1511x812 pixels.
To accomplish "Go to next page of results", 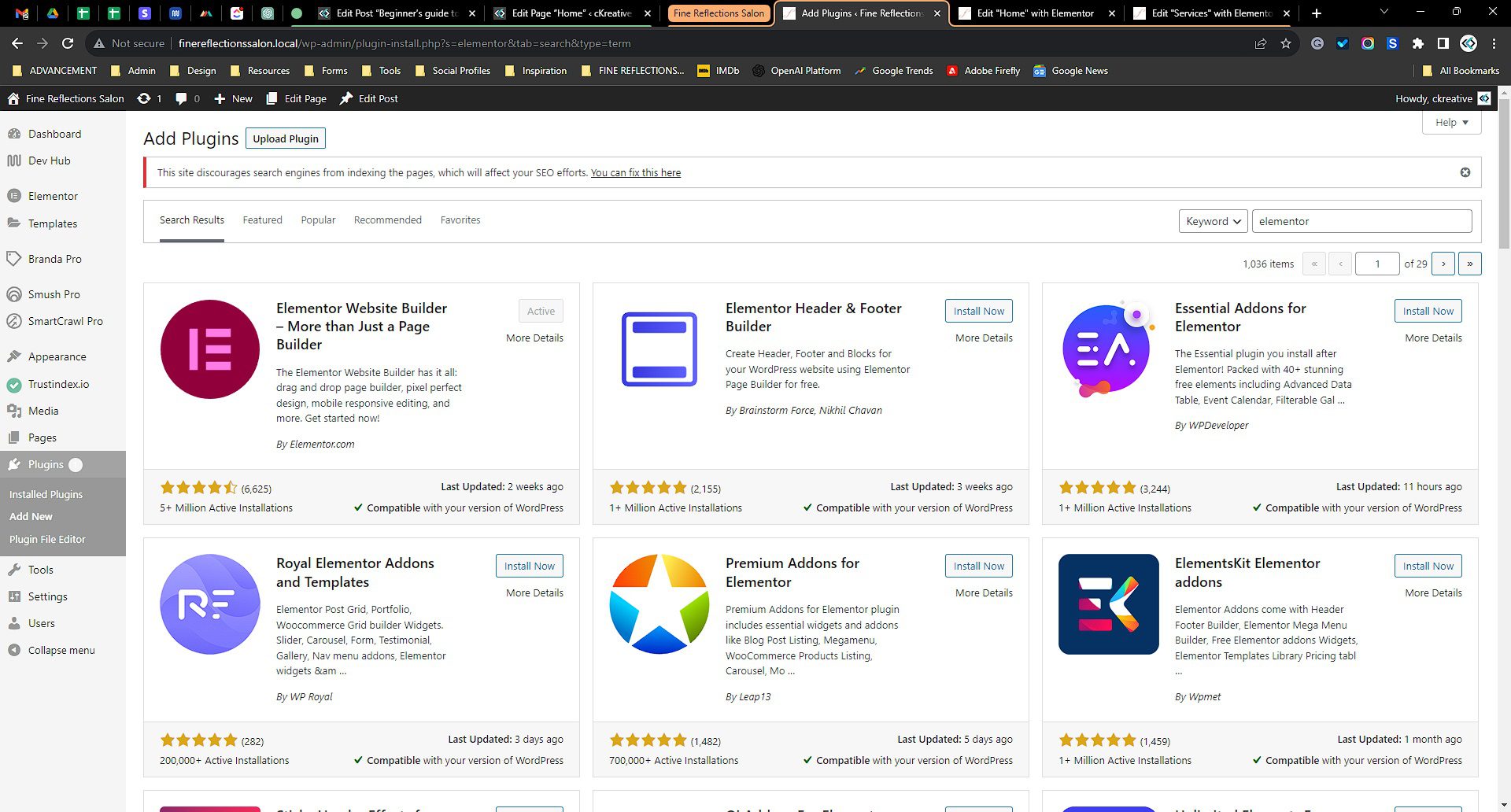I will (x=1443, y=264).
